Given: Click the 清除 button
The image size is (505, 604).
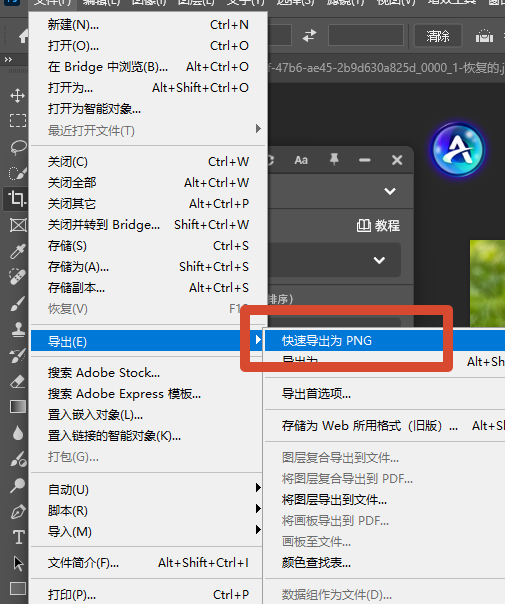Looking at the screenshot, I should [438, 36].
